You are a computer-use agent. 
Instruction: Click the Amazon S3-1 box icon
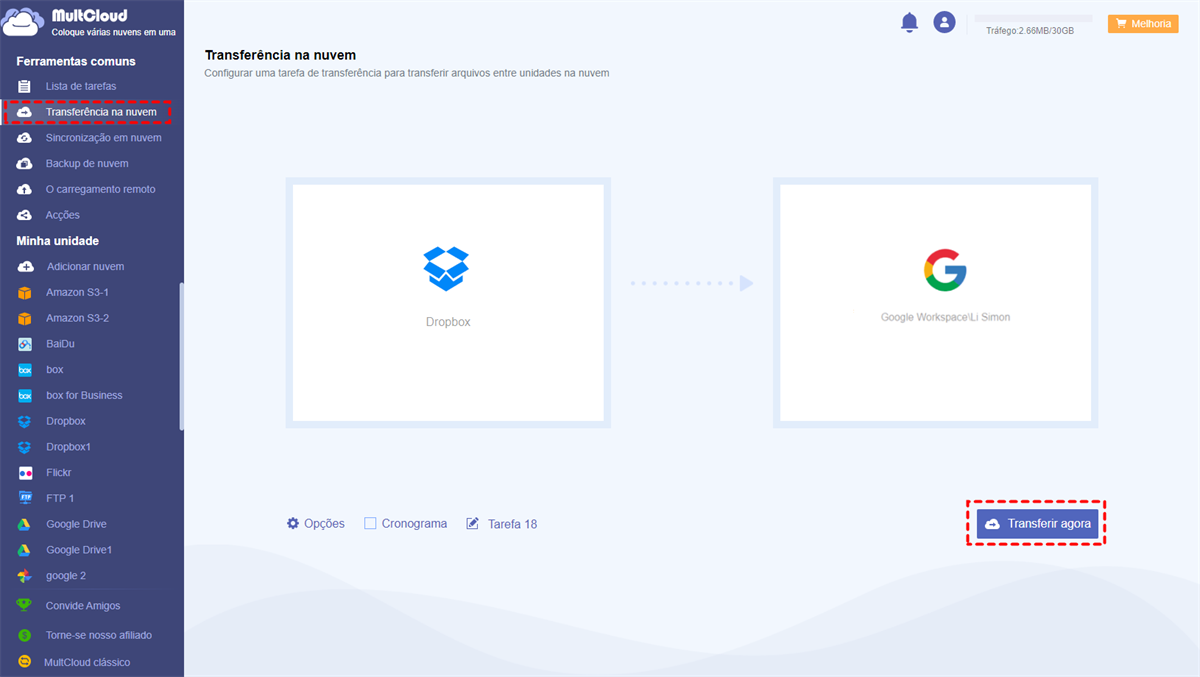[25, 293]
